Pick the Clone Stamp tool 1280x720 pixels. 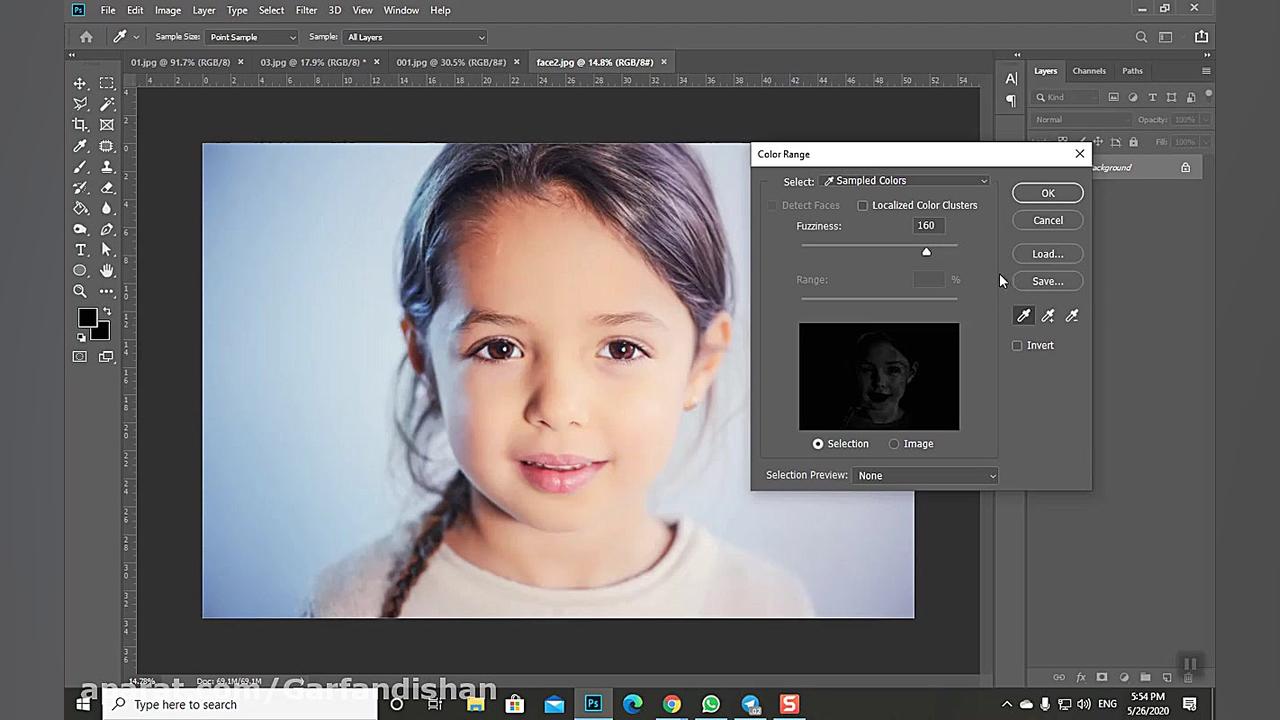click(106, 167)
